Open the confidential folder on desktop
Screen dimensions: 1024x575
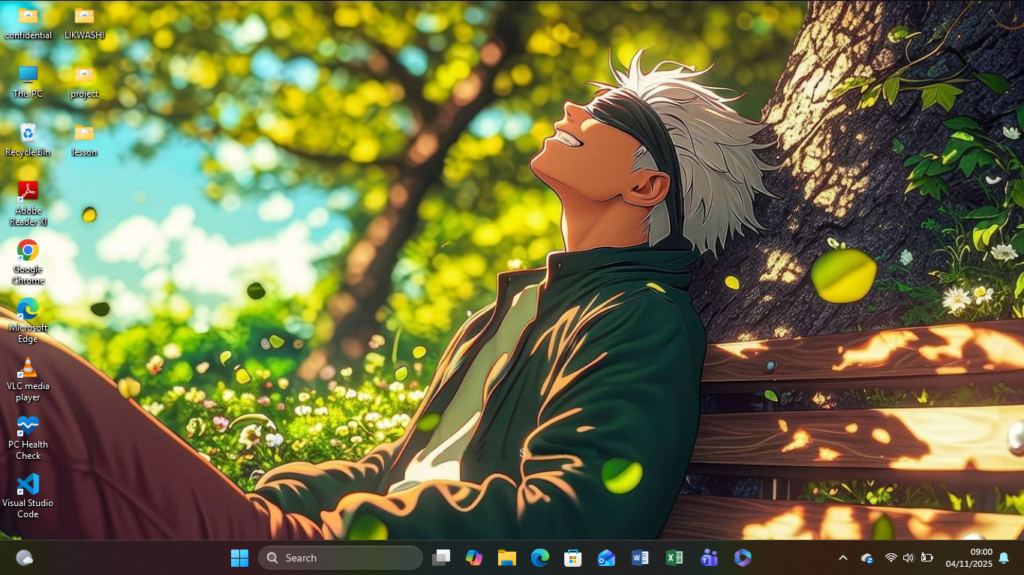coord(27,22)
